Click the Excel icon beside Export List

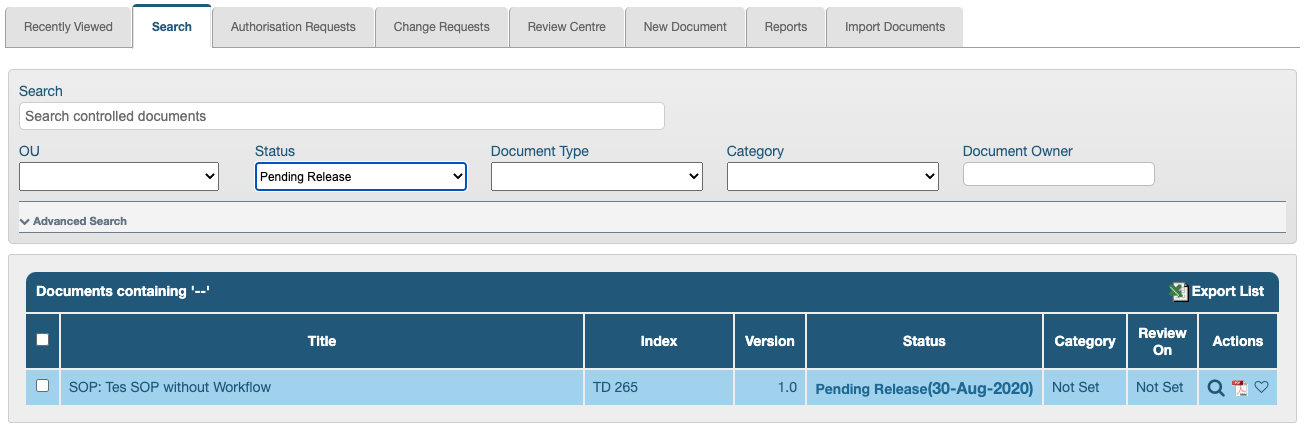tap(1178, 291)
